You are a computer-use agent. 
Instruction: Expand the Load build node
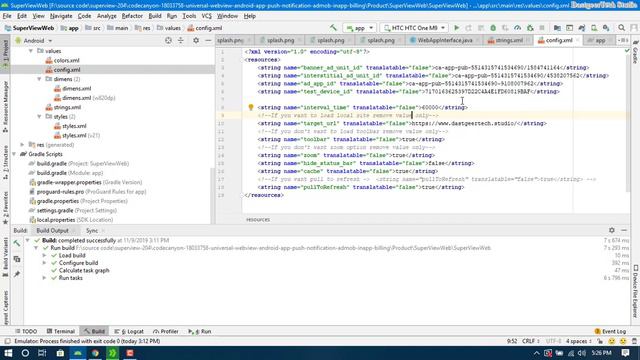click(x=44, y=256)
